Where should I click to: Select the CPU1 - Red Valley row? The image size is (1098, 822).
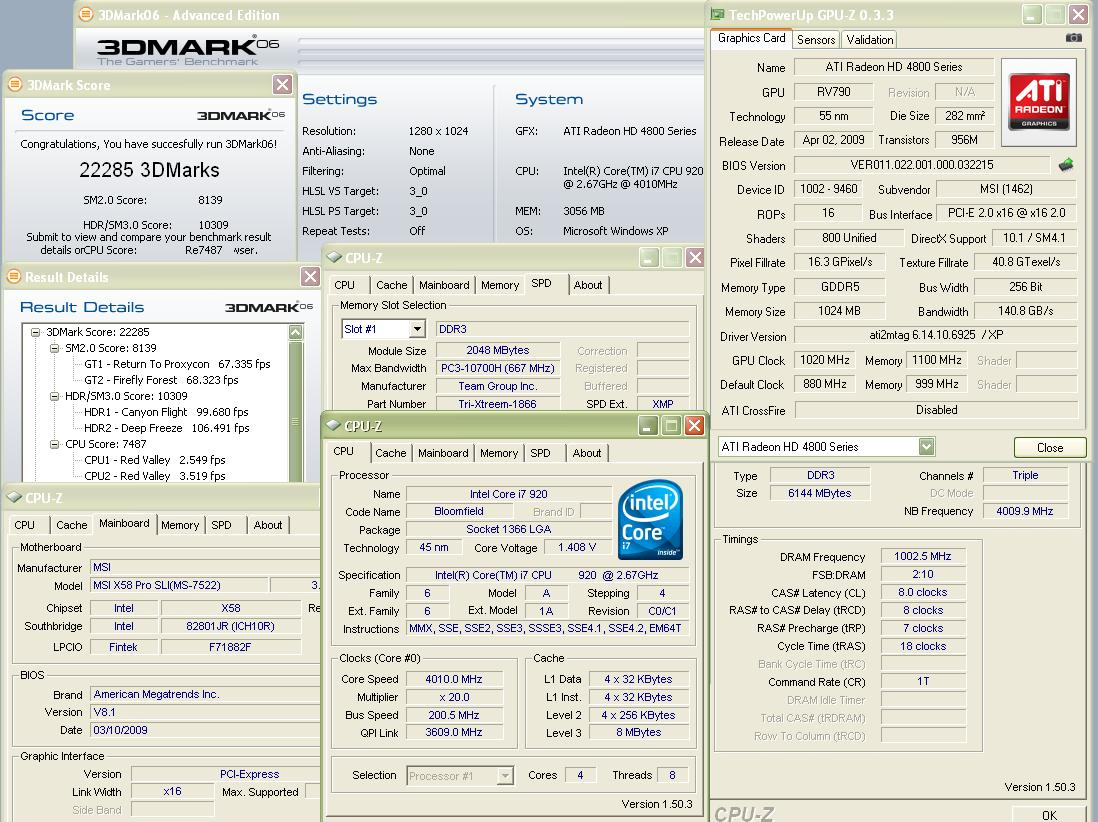(x=155, y=460)
